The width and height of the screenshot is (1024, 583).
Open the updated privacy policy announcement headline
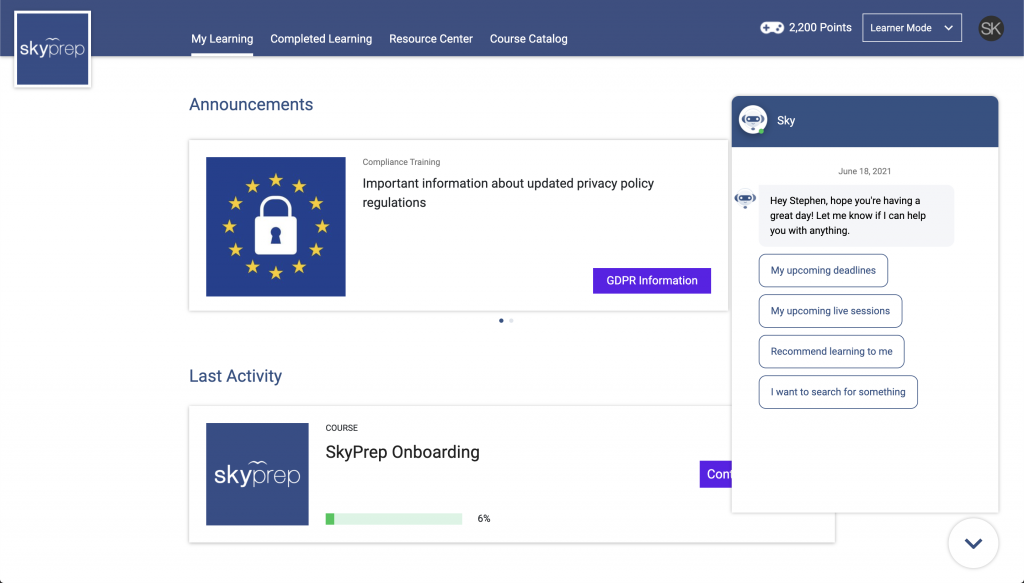click(508, 193)
